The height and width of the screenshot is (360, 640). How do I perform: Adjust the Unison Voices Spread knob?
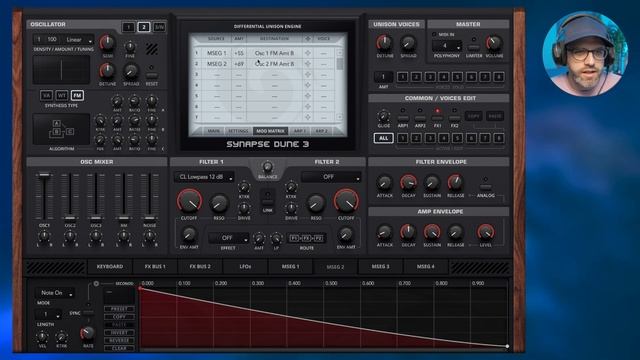[x=408, y=43]
